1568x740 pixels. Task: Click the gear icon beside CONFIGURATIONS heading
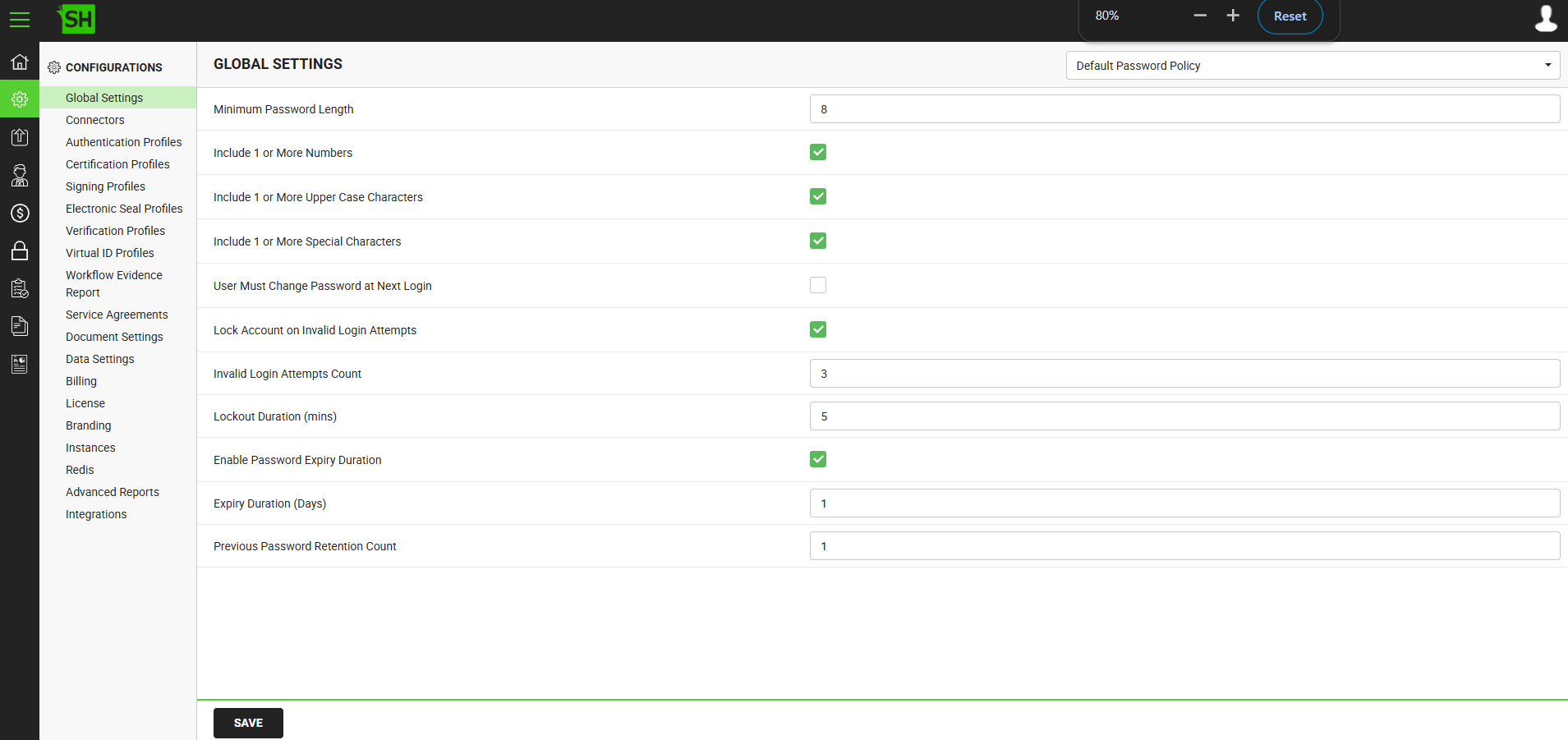pyautogui.click(x=54, y=67)
